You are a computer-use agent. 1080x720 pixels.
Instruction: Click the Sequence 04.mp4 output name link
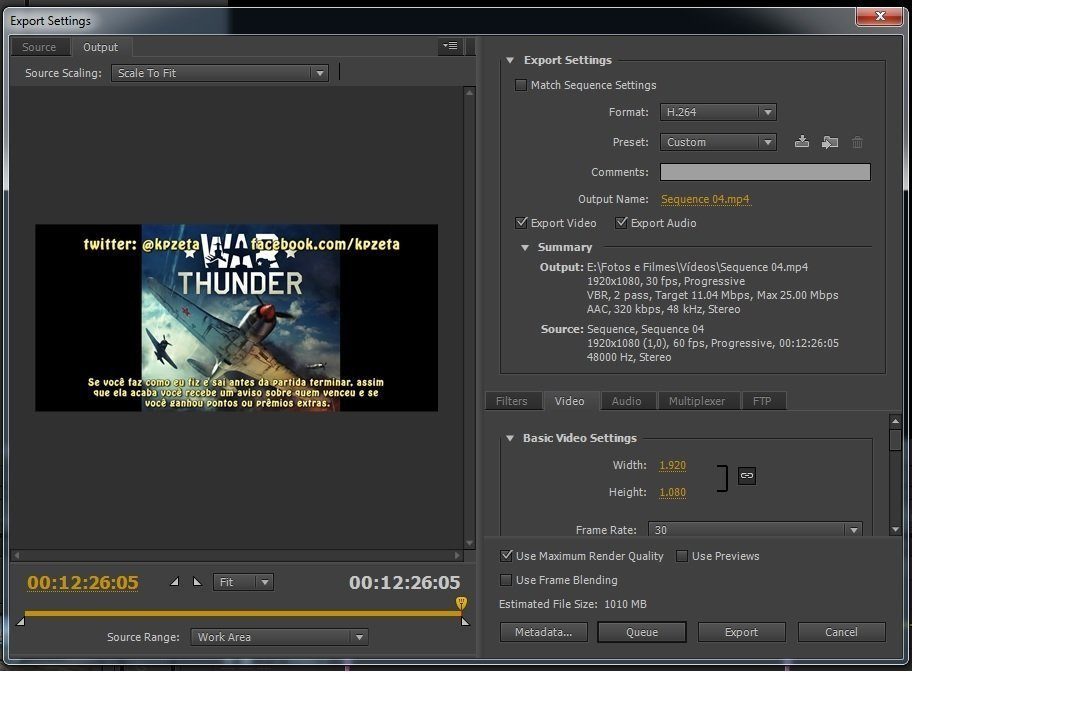(x=705, y=199)
